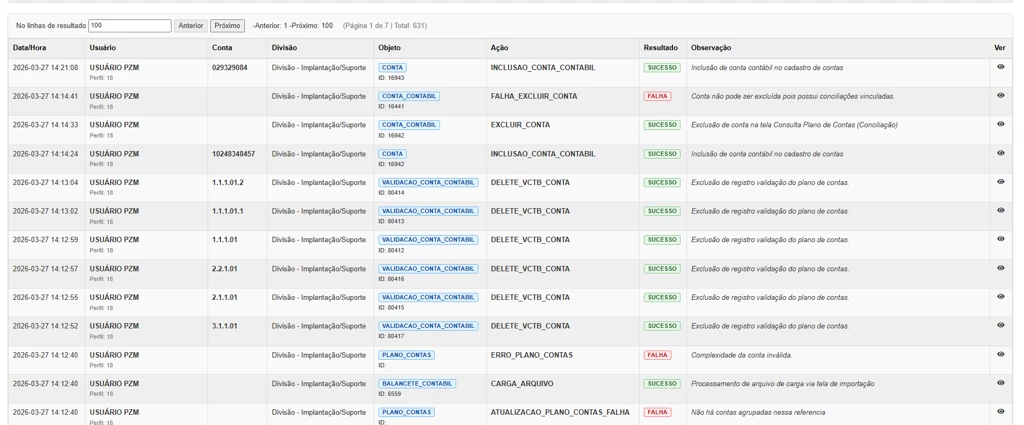Open eye icon for the 3.1.1.01 row
The width and height of the screenshot is (1024, 425).
click(1000, 325)
